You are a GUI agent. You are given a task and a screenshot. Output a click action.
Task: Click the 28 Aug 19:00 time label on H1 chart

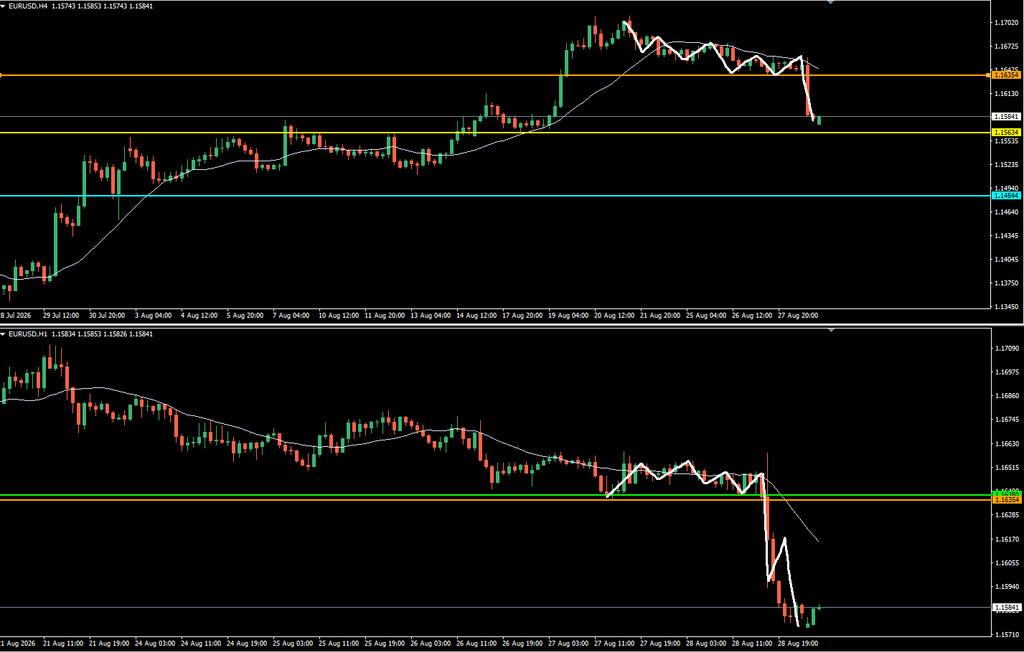point(798,644)
